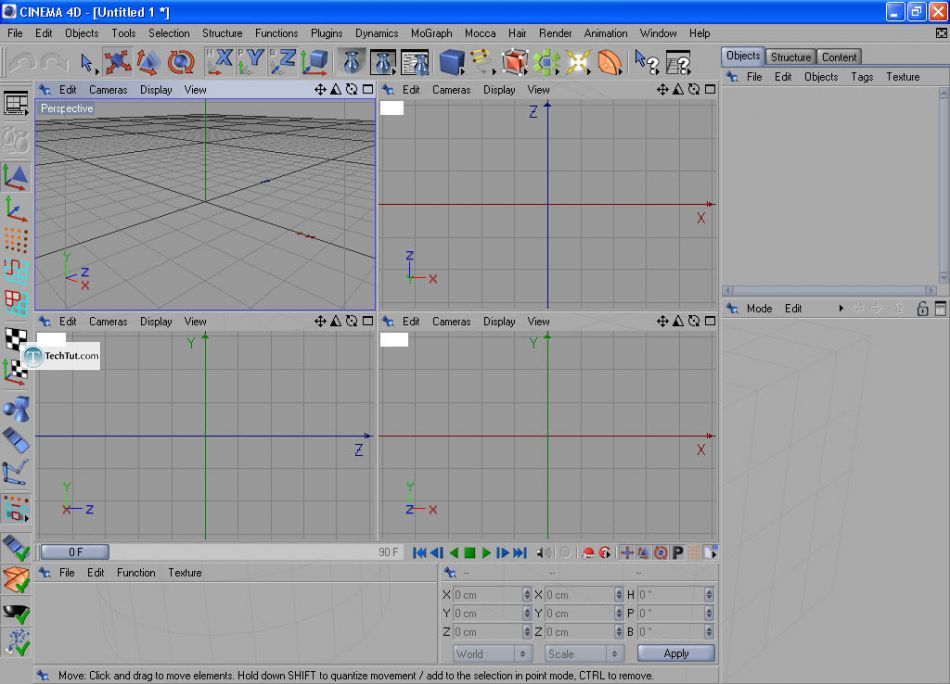Render active view with vase icon

coord(352,62)
